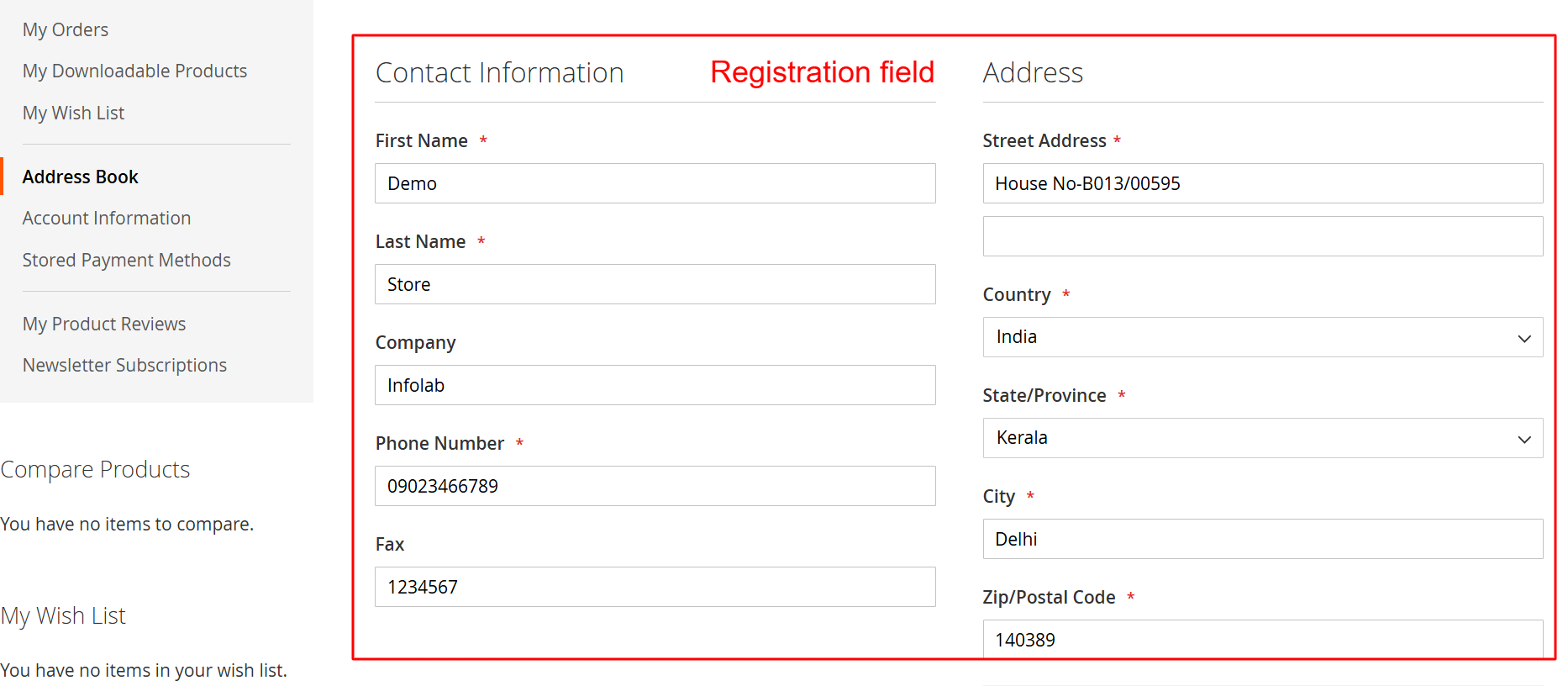This screenshot has width=1568, height=686.
Task: Click the Last Name field containing Store
Action: (655, 284)
